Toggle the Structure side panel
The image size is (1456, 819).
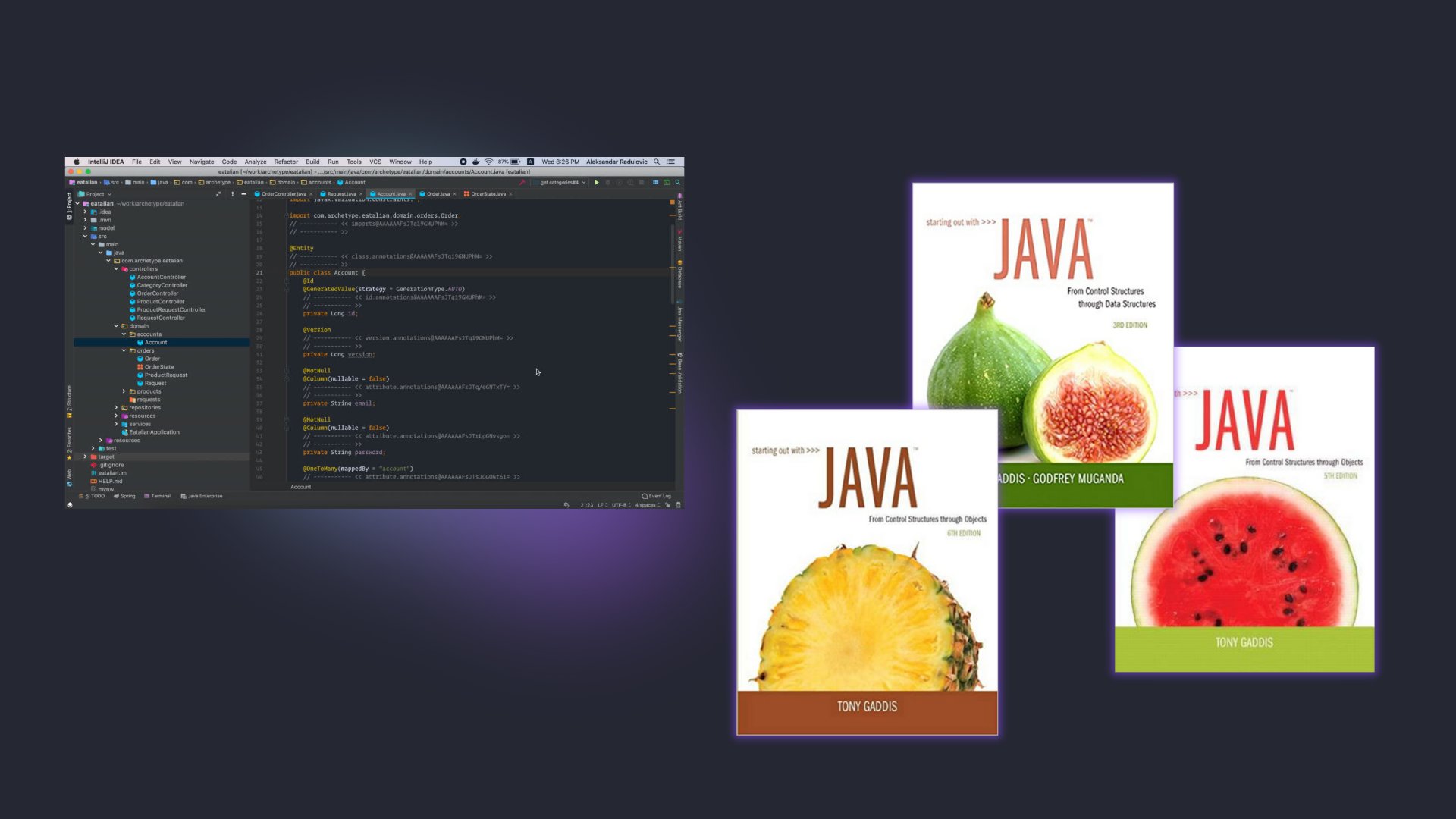pos(69,399)
